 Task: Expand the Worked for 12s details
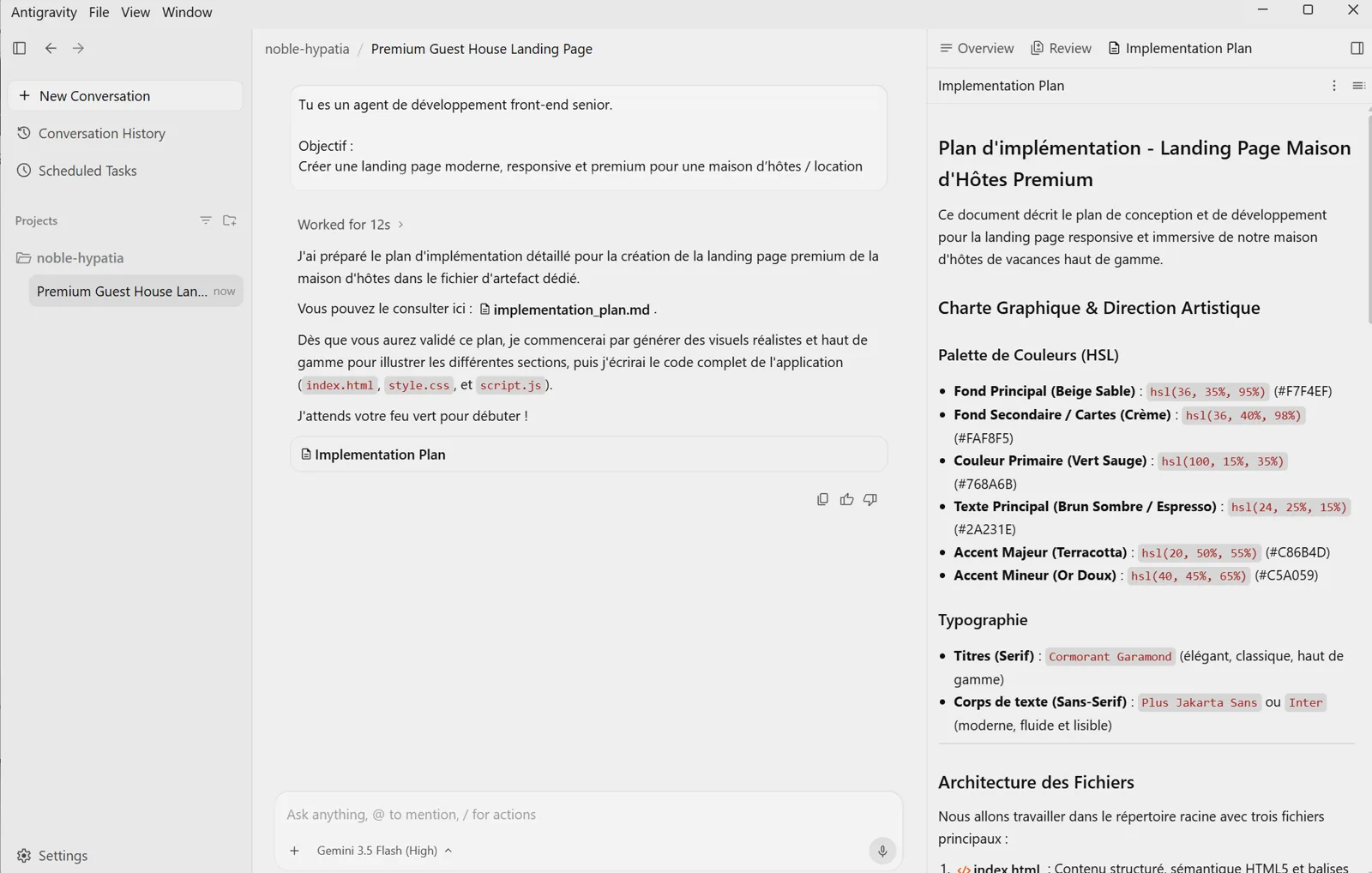point(350,225)
